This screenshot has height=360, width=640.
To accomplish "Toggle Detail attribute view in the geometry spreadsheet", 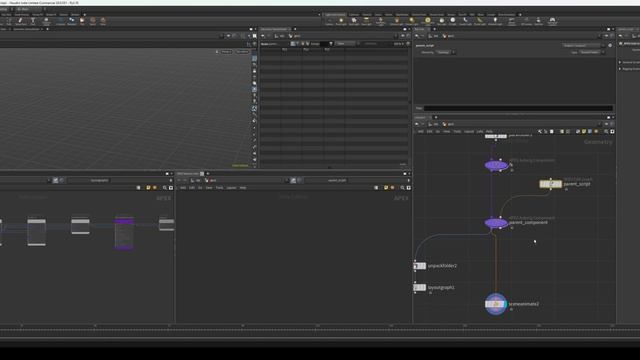I will click(x=307, y=44).
